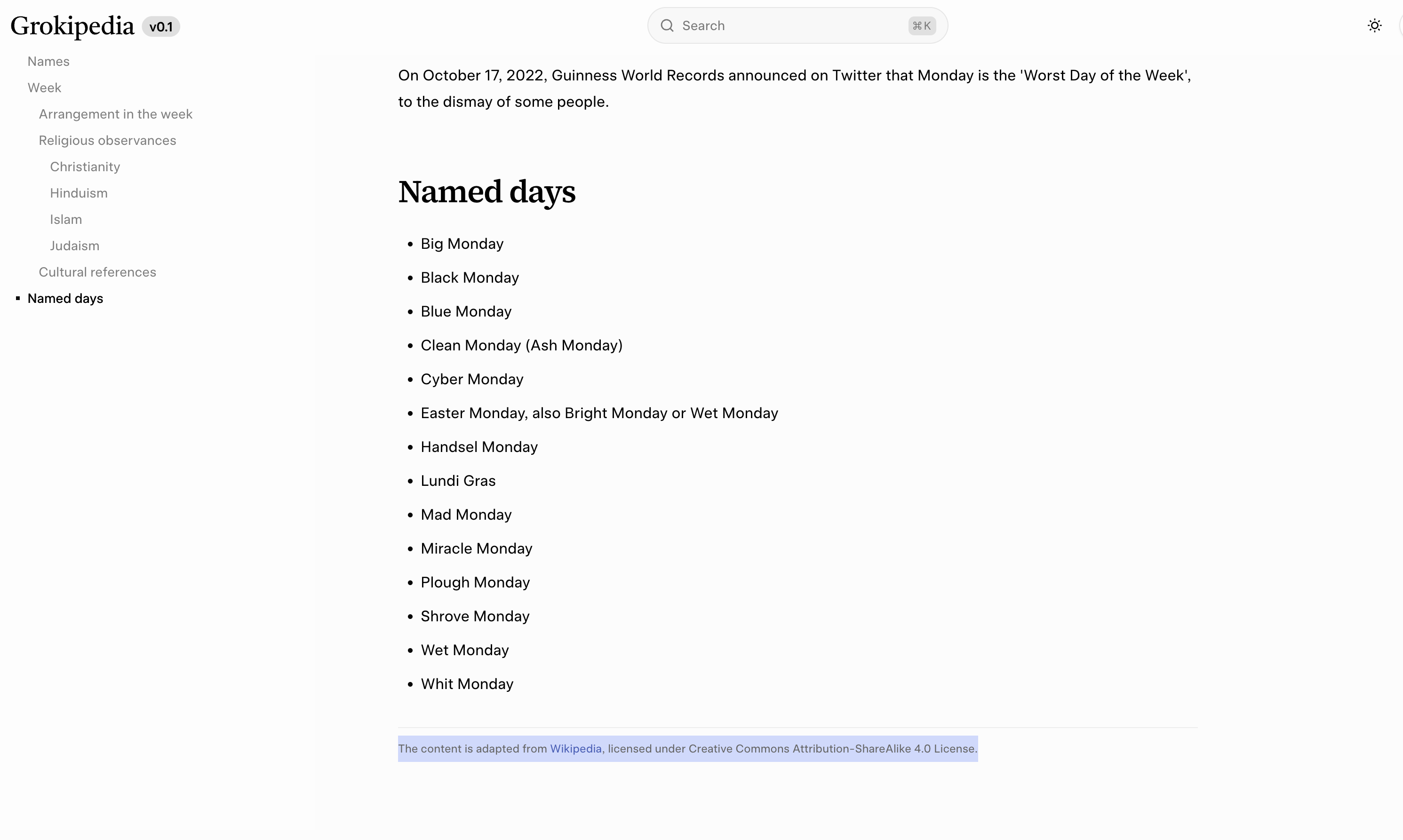
Task: Go to Week section in sidebar
Action: [x=44, y=88]
